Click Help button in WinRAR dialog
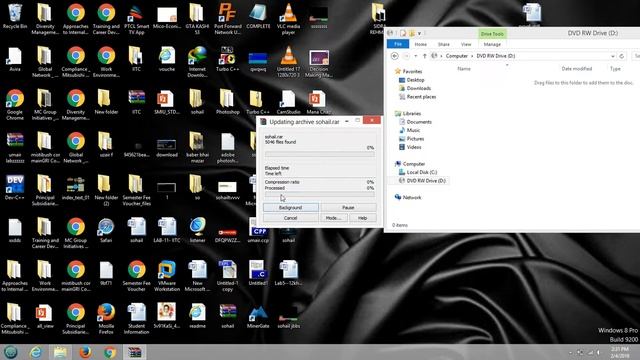640x360 pixels. pyautogui.click(x=362, y=218)
